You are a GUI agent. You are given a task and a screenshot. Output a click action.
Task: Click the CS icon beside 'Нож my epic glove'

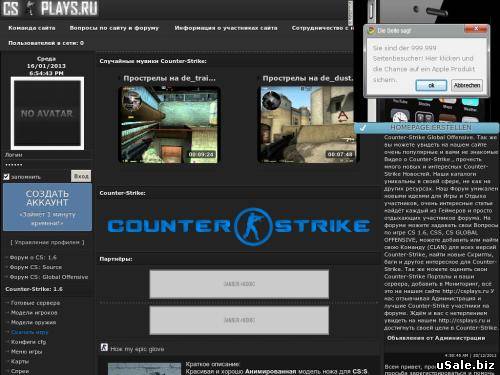click(x=104, y=347)
